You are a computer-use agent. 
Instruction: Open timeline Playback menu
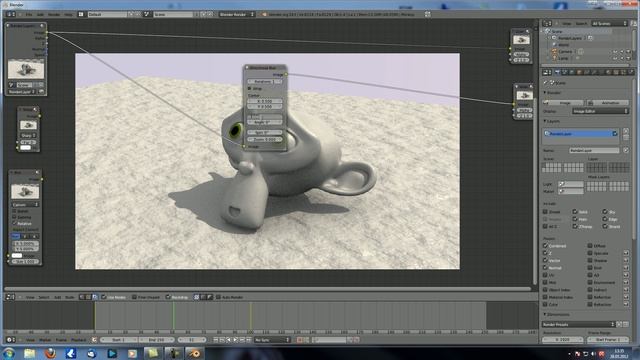pos(78,340)
